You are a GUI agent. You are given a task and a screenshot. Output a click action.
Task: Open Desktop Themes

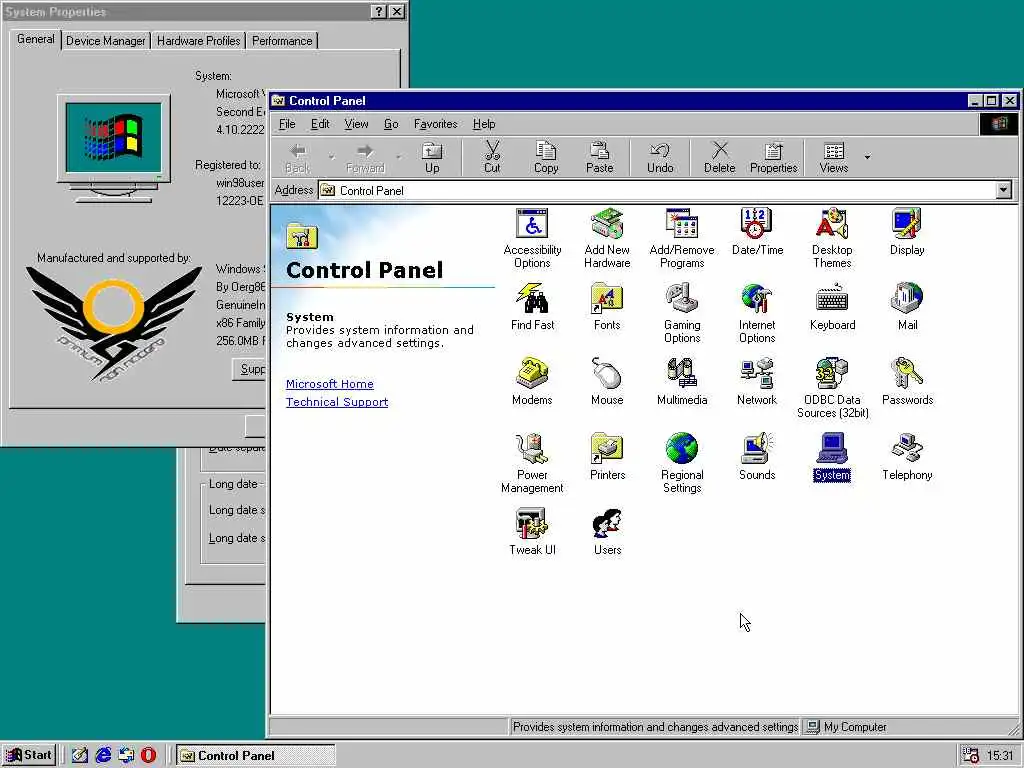(832, 238)
